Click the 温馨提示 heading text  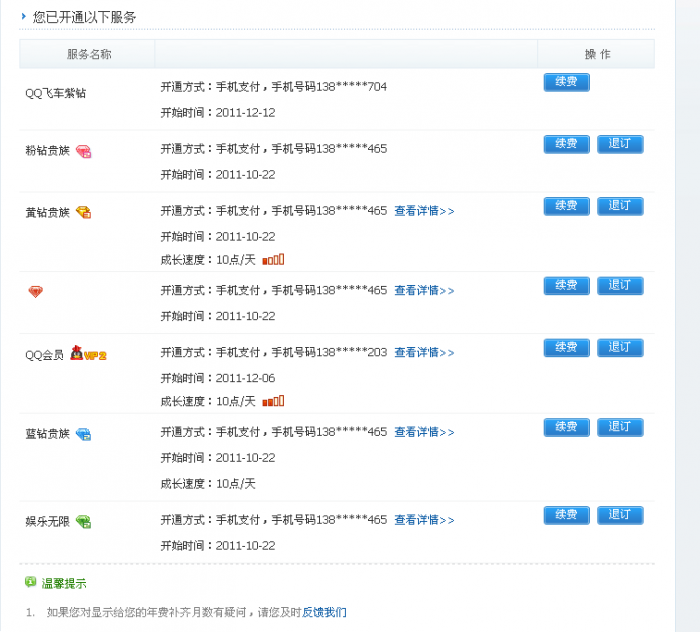pos(64,583)
